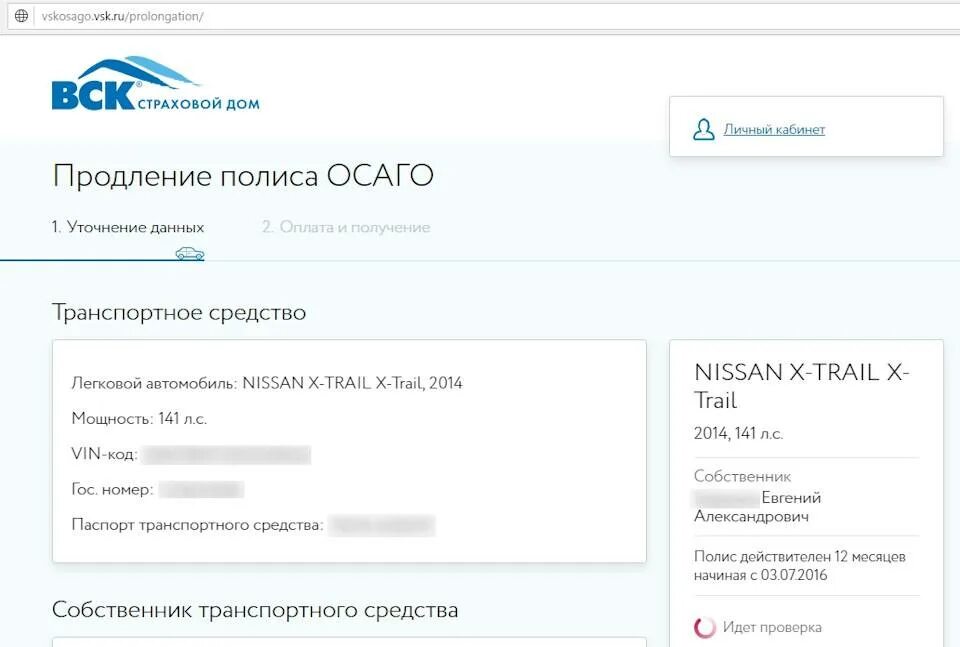
Task: Click the Продление полиса ОСАГО heading
Action: point(243,176)
